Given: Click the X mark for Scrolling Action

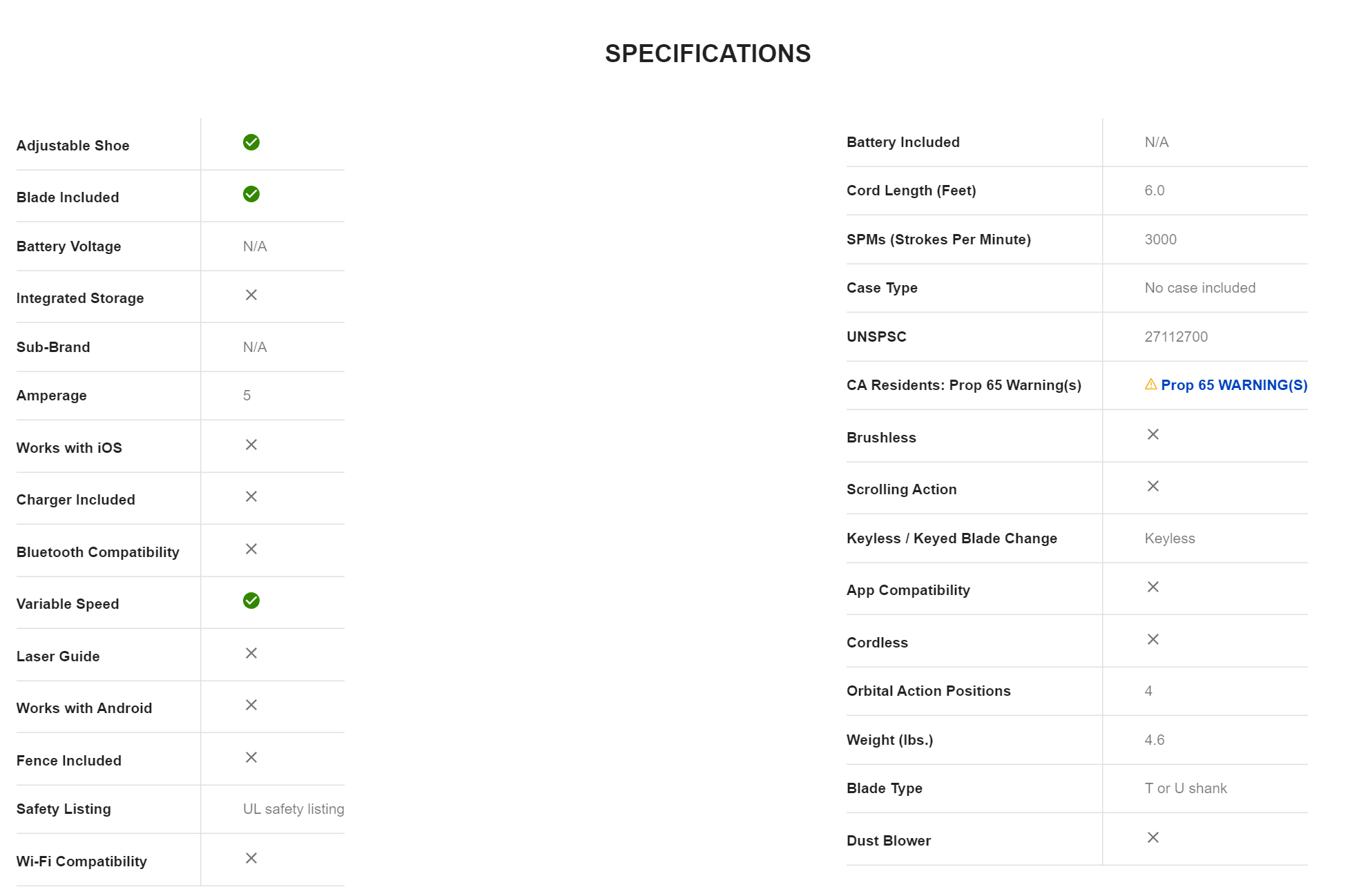Looking at the screenshot, I should (1153, 486).
